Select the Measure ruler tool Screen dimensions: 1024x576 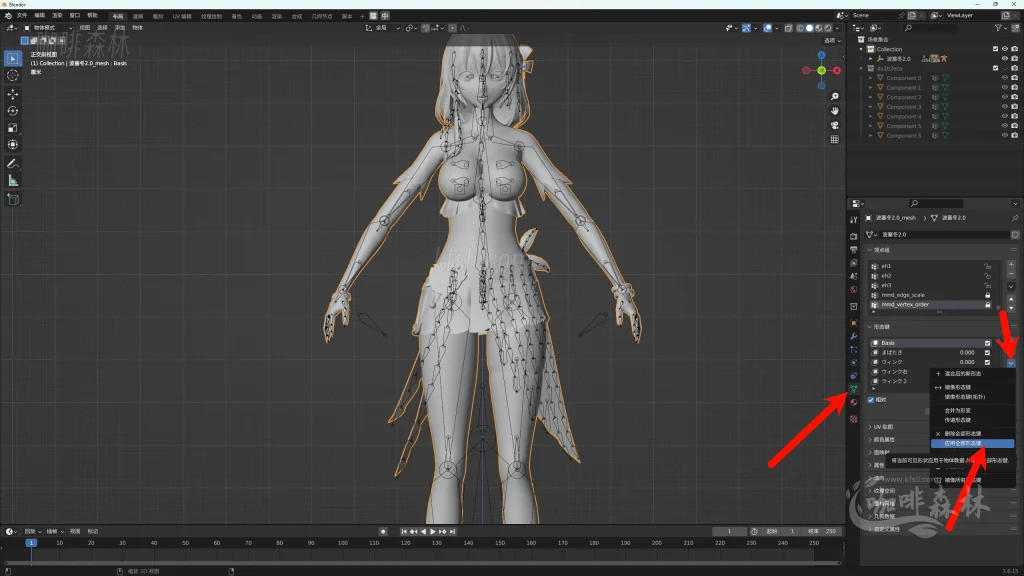pyautogui.click(x=12, y=181)
